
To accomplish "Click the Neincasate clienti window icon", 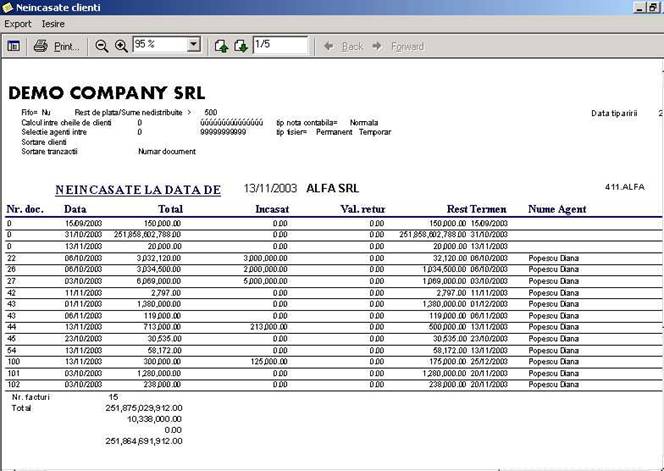I will tap(8, 7).
